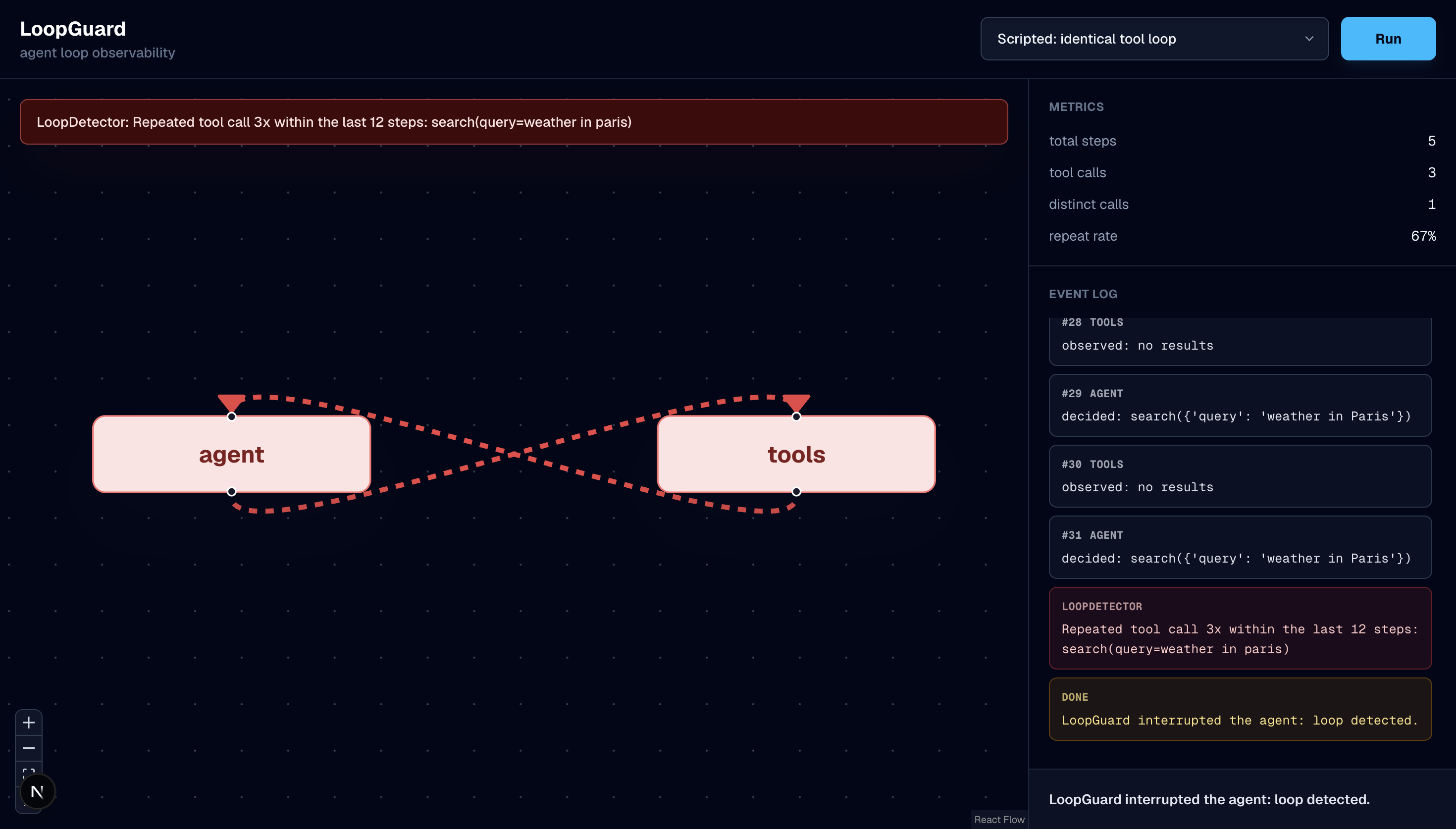Click the DONE event log card
Image resolution: width=1456 pixels, height=829 pixels.
click(x=1240, y=709)
